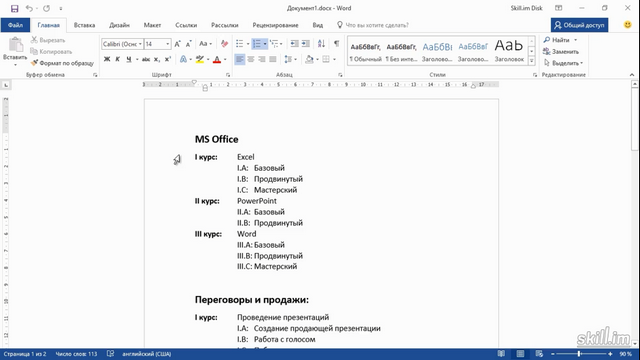Increase paragraph indent

(x=305, y=44)
